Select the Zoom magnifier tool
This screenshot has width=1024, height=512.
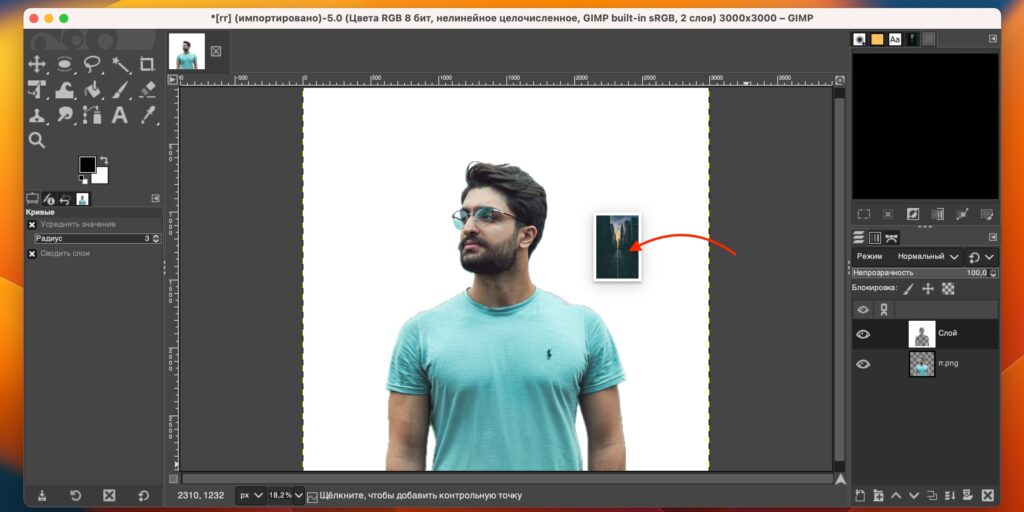pos(37,140)
